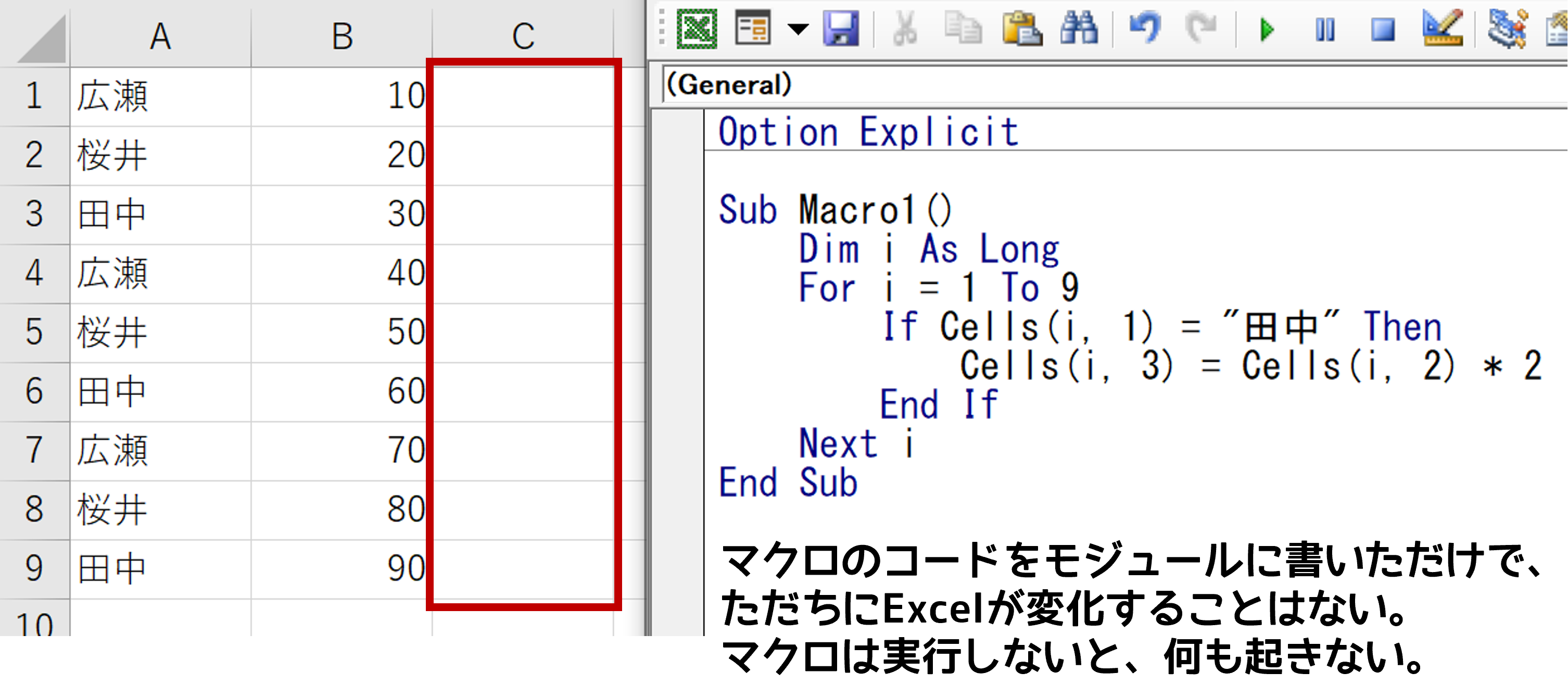Click the Break pause icon

pyautogui.click(x=1325, y=29)
